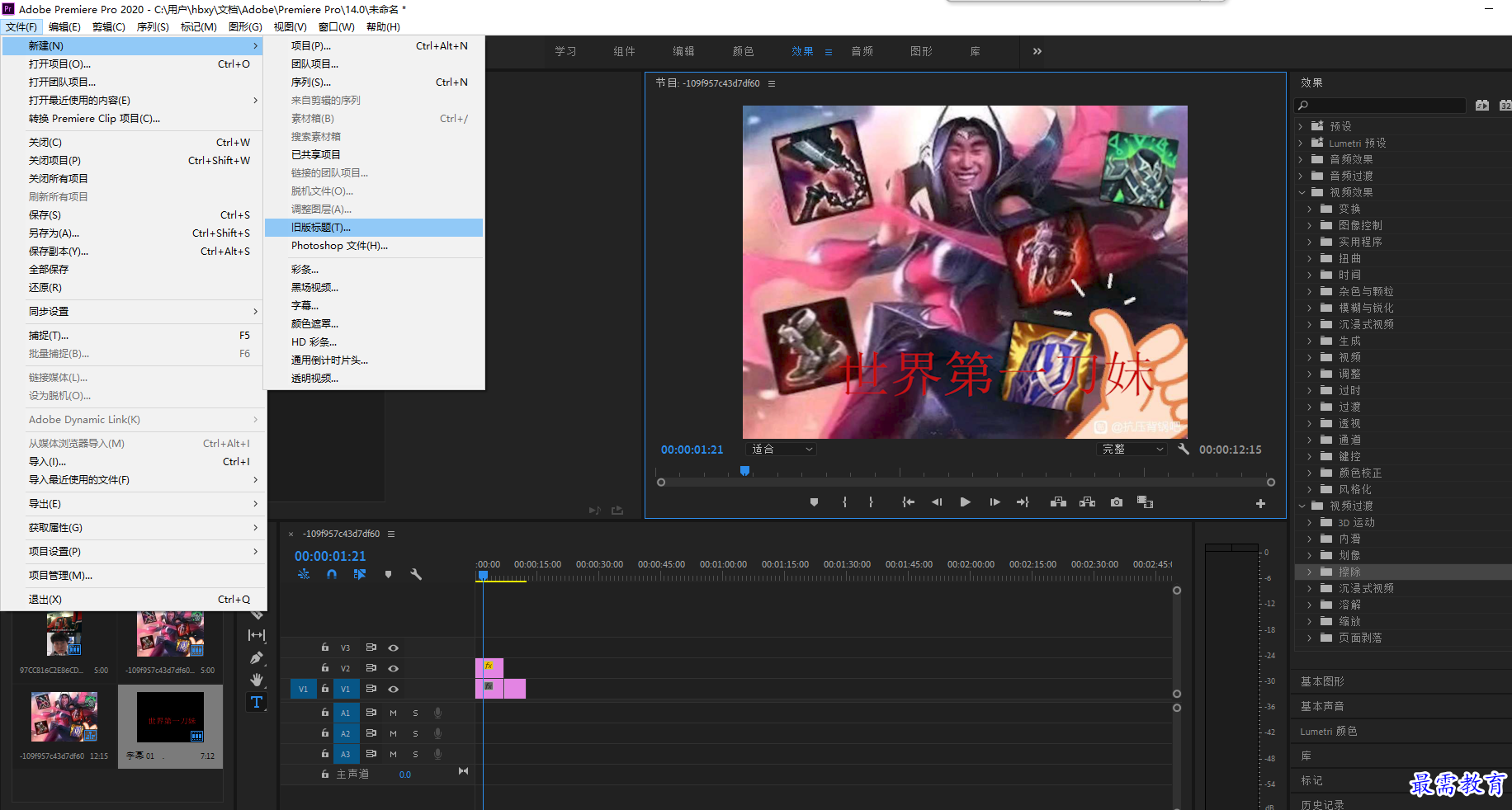This screenshot has height=810, width=1512.
Task: Open the Lumetri 颜色 panel
Action: (1329, 731)
